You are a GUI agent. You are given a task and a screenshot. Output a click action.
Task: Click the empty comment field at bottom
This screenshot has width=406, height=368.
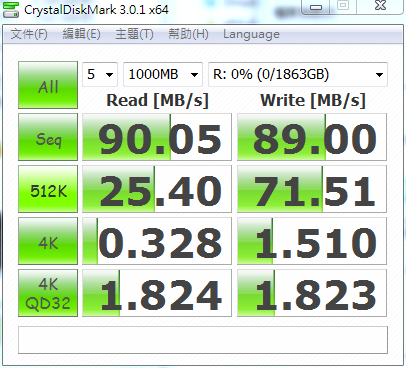tap(203, 340)
